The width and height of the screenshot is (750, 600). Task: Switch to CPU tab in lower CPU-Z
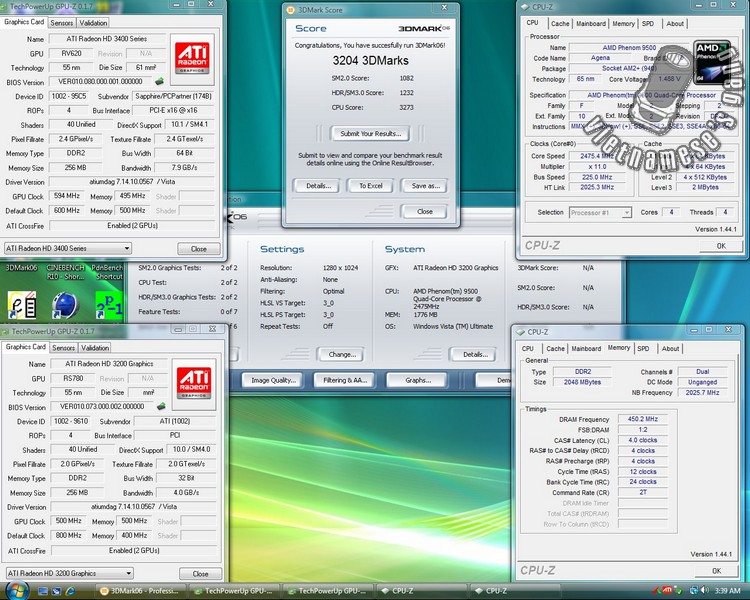pos(528,349)
